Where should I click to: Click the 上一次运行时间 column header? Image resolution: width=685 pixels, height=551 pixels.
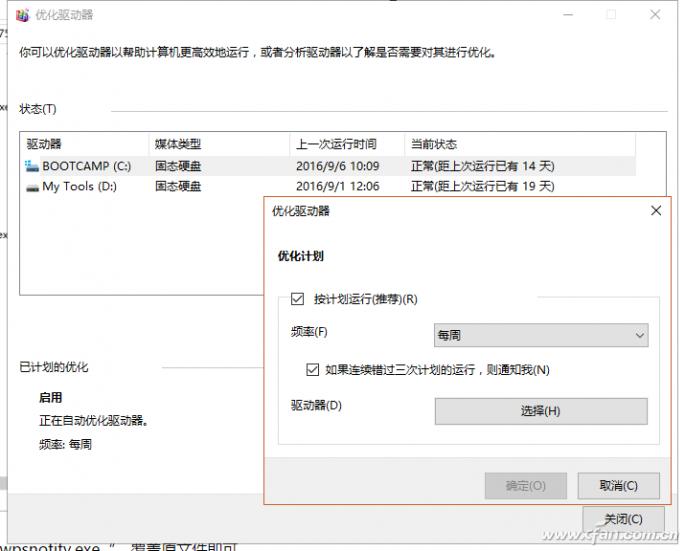coord(347,144)
